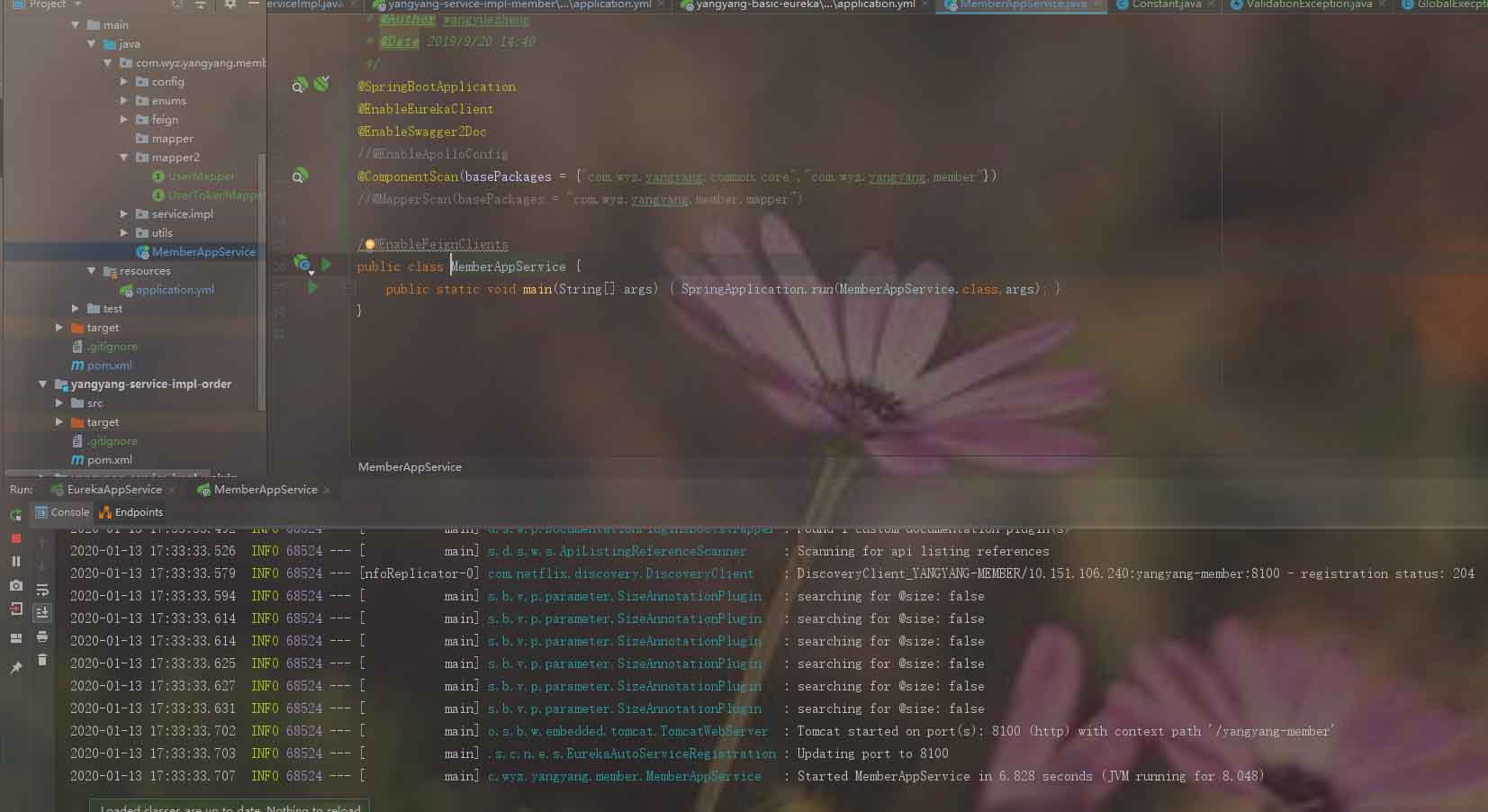Click the @EnableEurekaClient annotation
Screen dimensions: 1488x812
pyautogui.click(x=425, y=109)
